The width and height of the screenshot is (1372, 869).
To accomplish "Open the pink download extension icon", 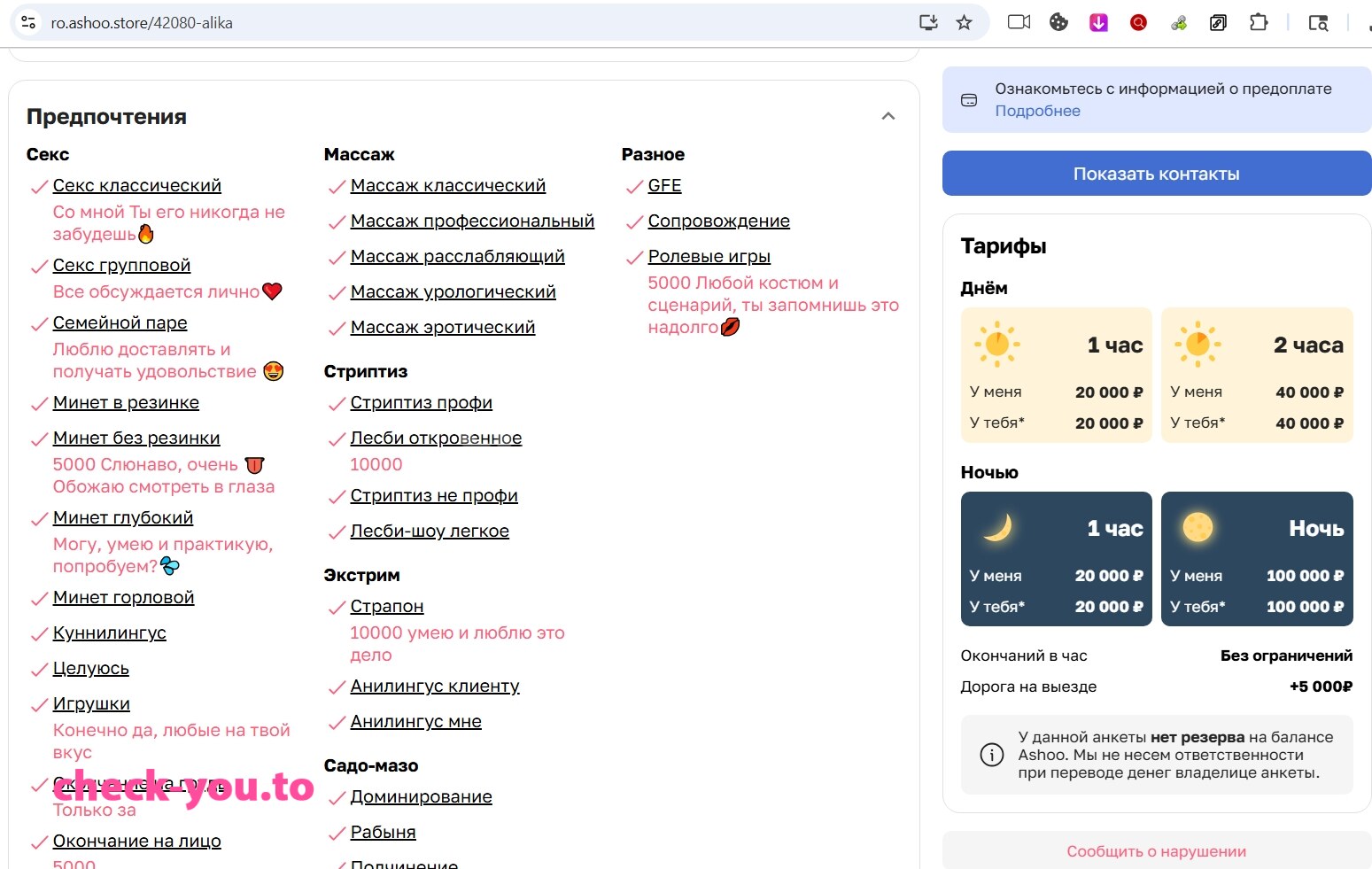I will tap(1098, 22).
